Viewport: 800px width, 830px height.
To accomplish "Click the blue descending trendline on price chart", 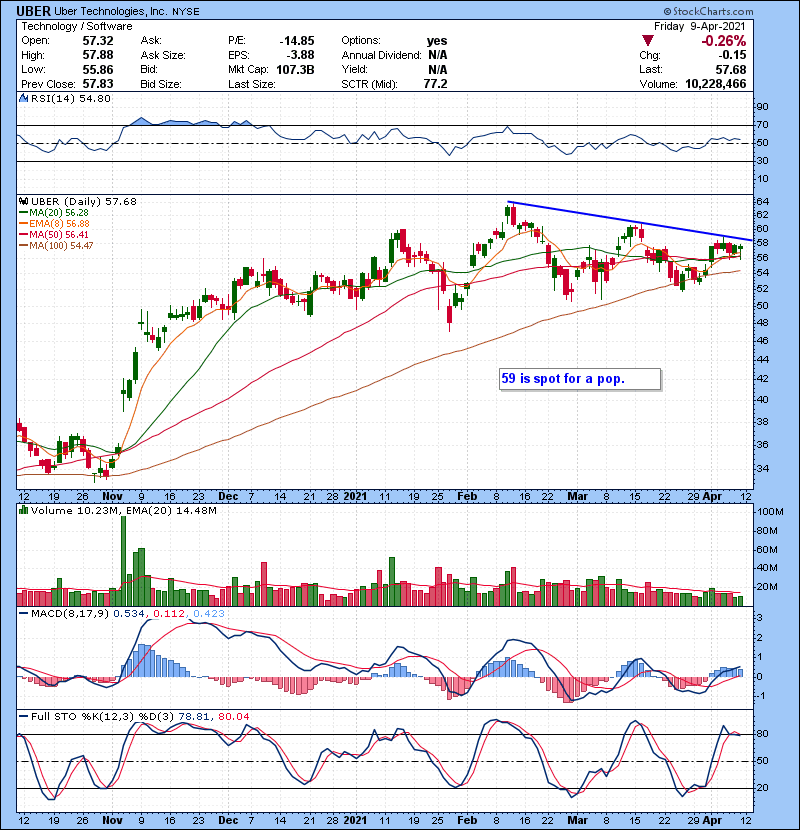I will point(629,220).
